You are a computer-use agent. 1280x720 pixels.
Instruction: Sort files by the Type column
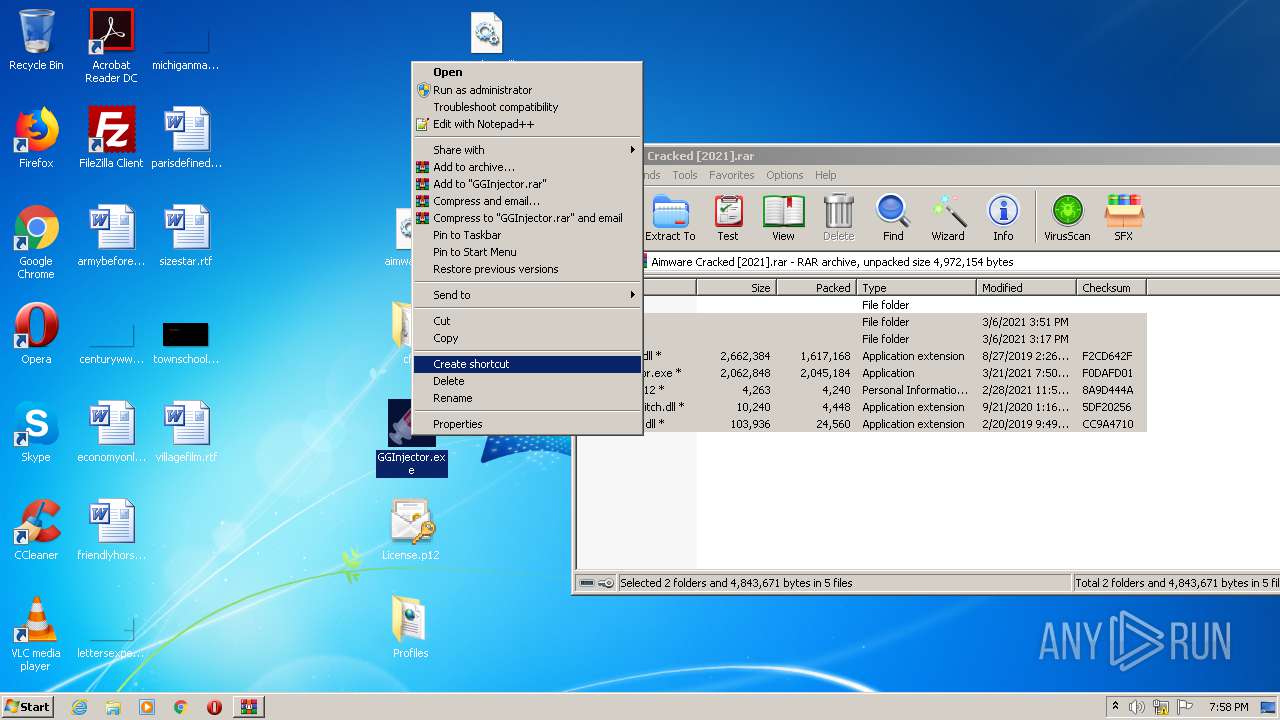click(916, 287)
